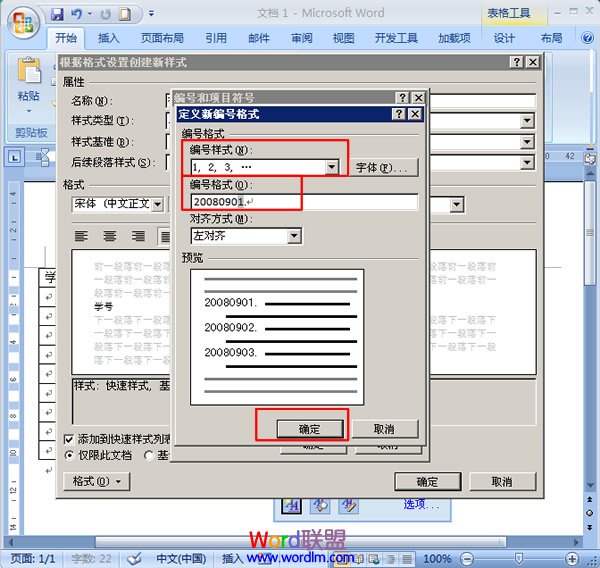Click help icon in 定义新编号格式 dialog
Image resolution: width=600 pixels, height=568 pixels.
coord(399,114)
